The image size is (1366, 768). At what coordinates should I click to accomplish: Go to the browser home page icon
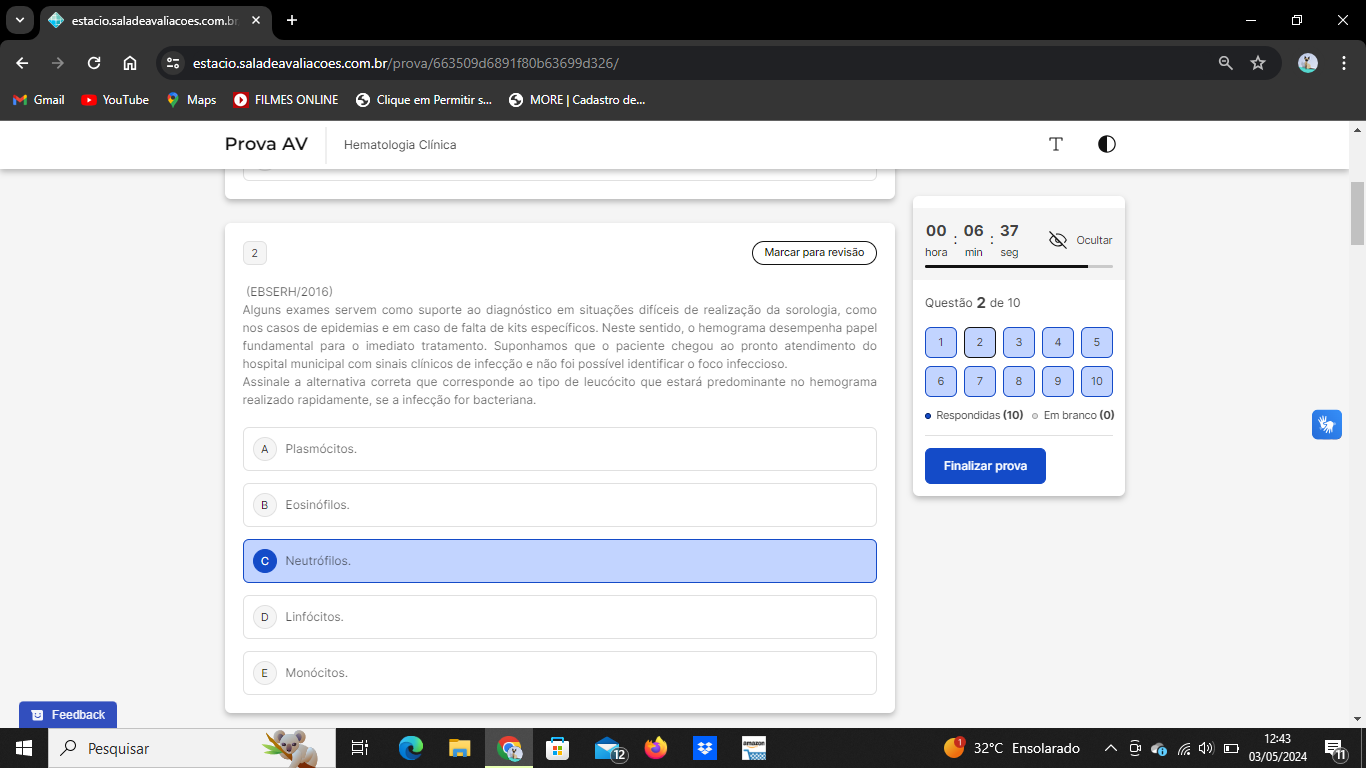coord(130,63)
